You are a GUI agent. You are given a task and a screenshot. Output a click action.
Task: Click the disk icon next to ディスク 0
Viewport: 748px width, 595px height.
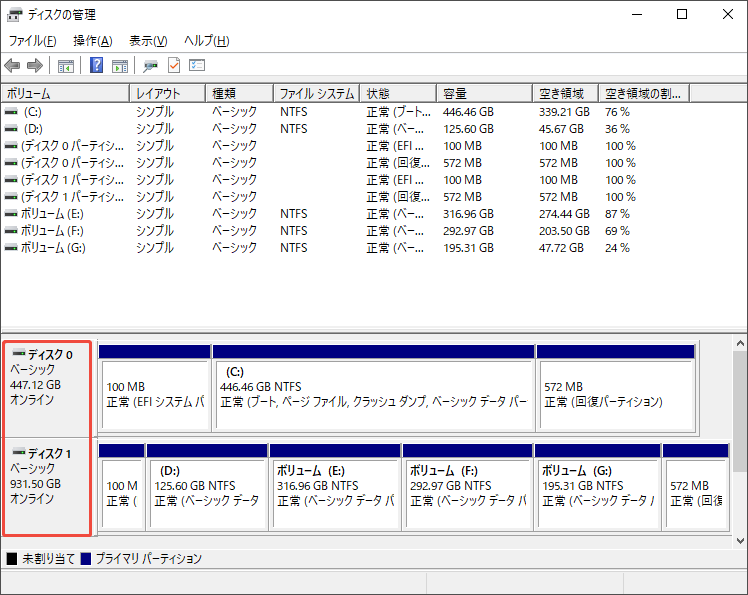pos(19,354)
